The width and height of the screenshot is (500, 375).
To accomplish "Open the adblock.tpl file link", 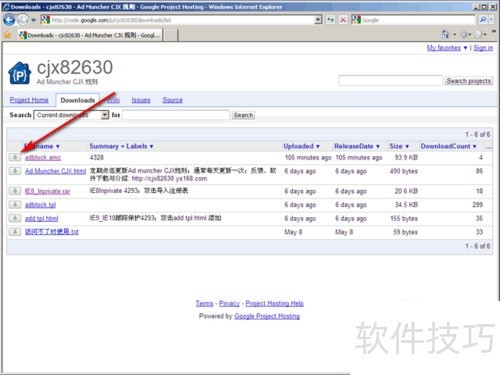I will (x=40, y=205).
